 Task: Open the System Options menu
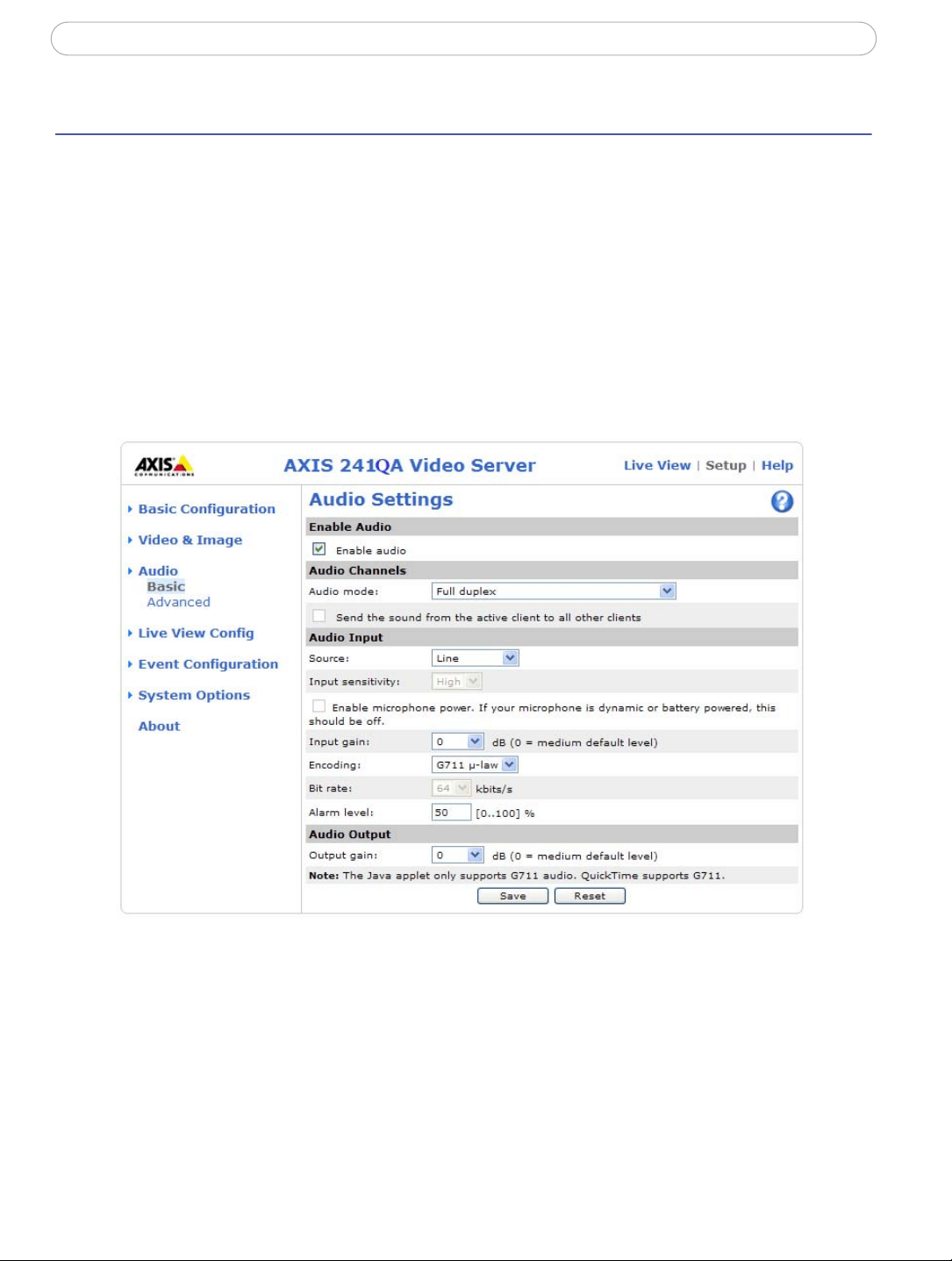(194, 696)
